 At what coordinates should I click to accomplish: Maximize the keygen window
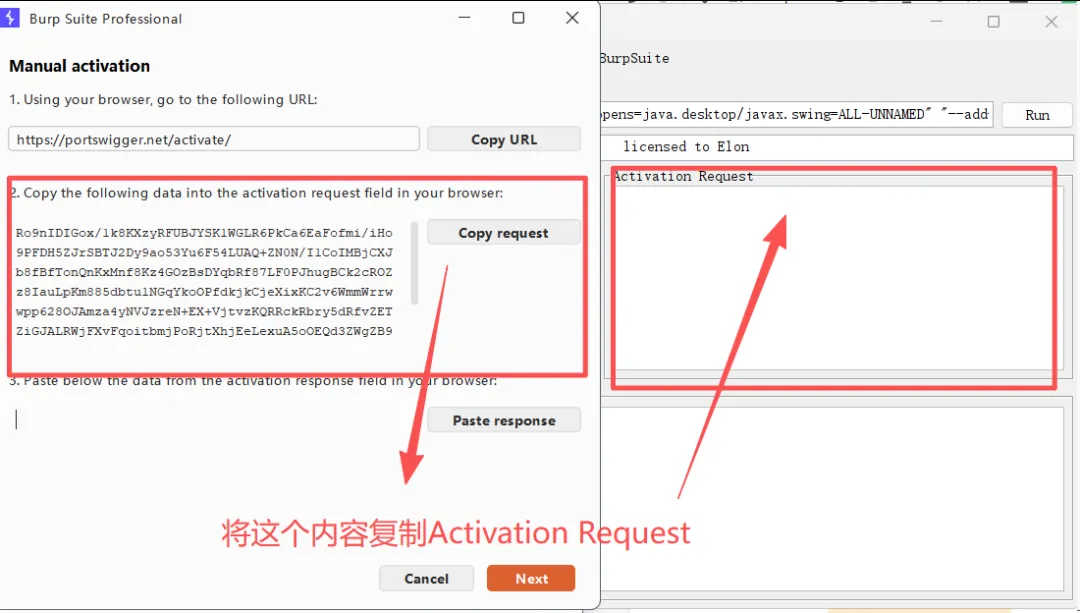(x=993, y=22)
